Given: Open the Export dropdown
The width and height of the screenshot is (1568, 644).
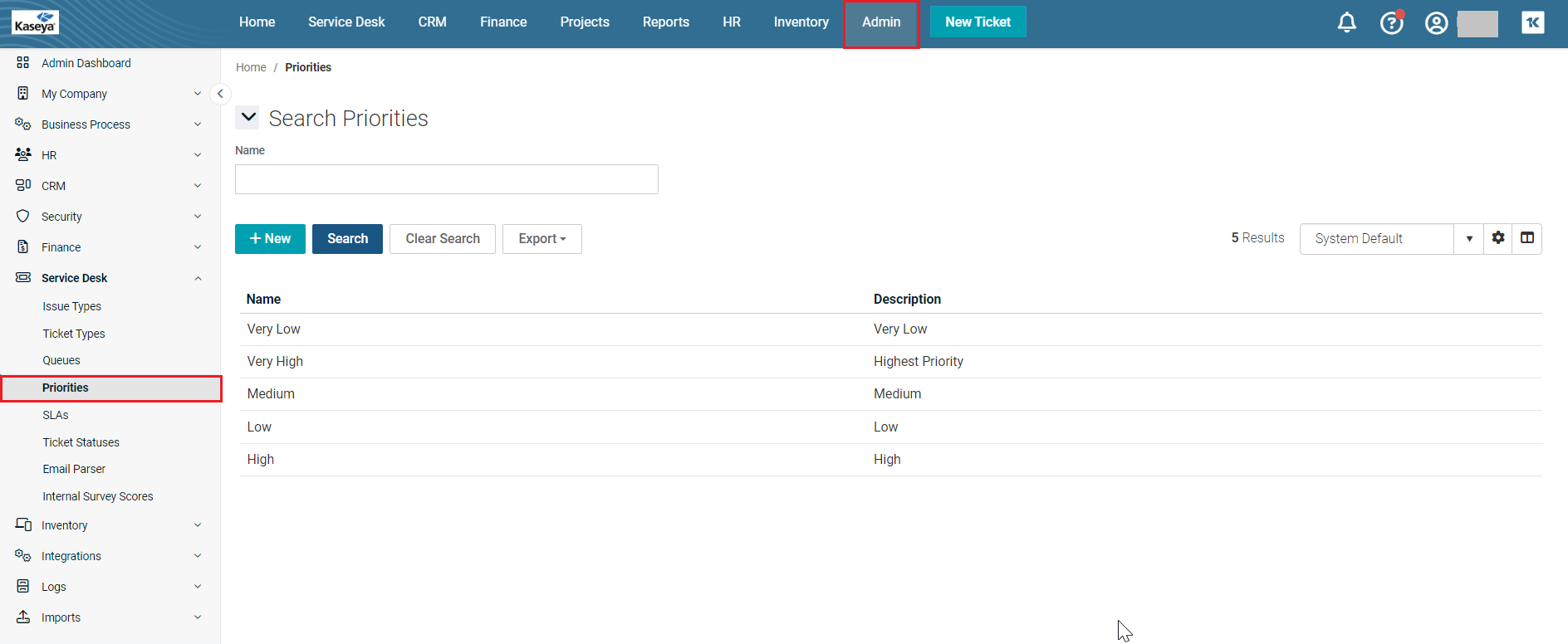Looking at the screenshot, I should [x=541, y=239].
